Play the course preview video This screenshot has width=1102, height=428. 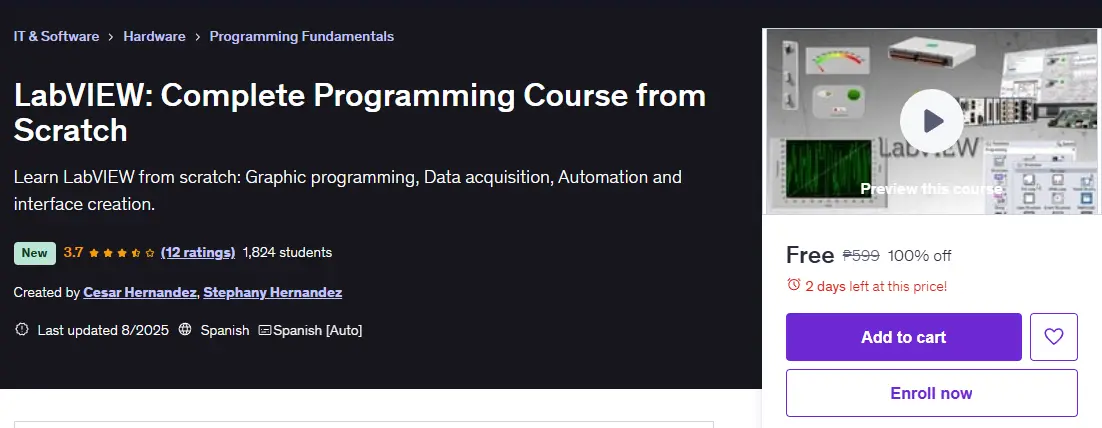click(931, 121)
